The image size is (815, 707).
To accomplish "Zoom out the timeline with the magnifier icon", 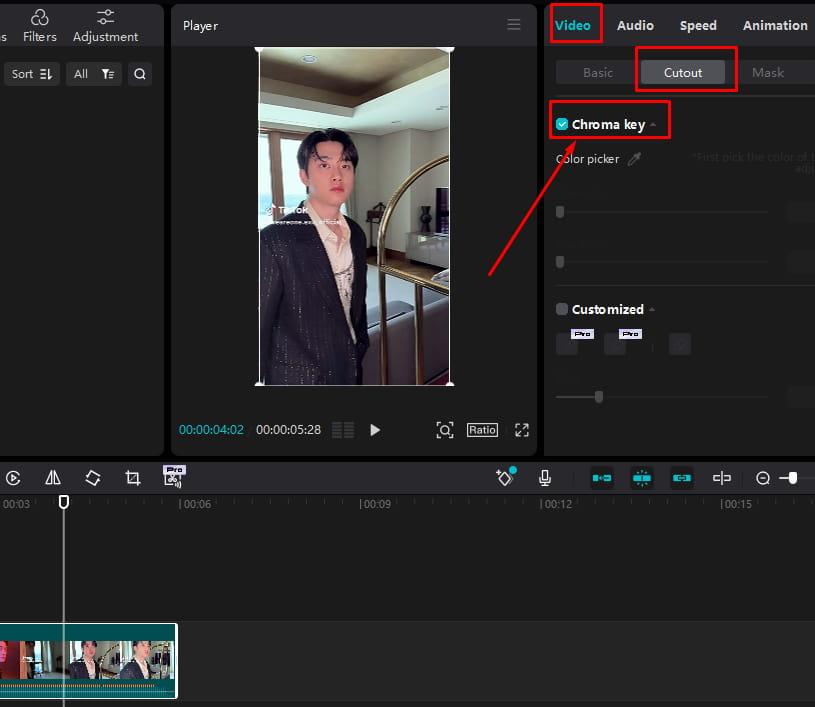I will [762, 478].
